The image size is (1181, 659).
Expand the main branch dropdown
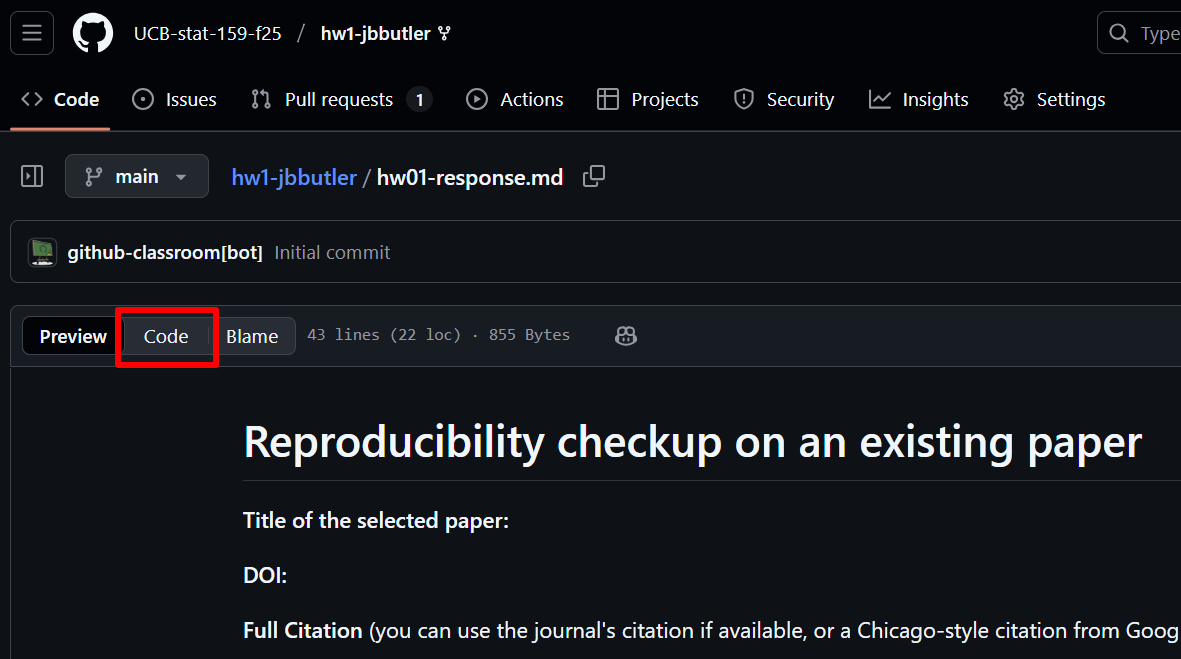[137, 177]
